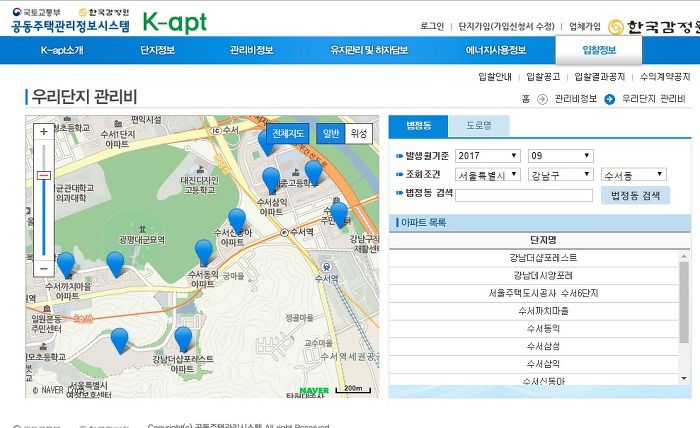
Task: Click home arrow icon in breadcrumb
Action: coord(542,99)
